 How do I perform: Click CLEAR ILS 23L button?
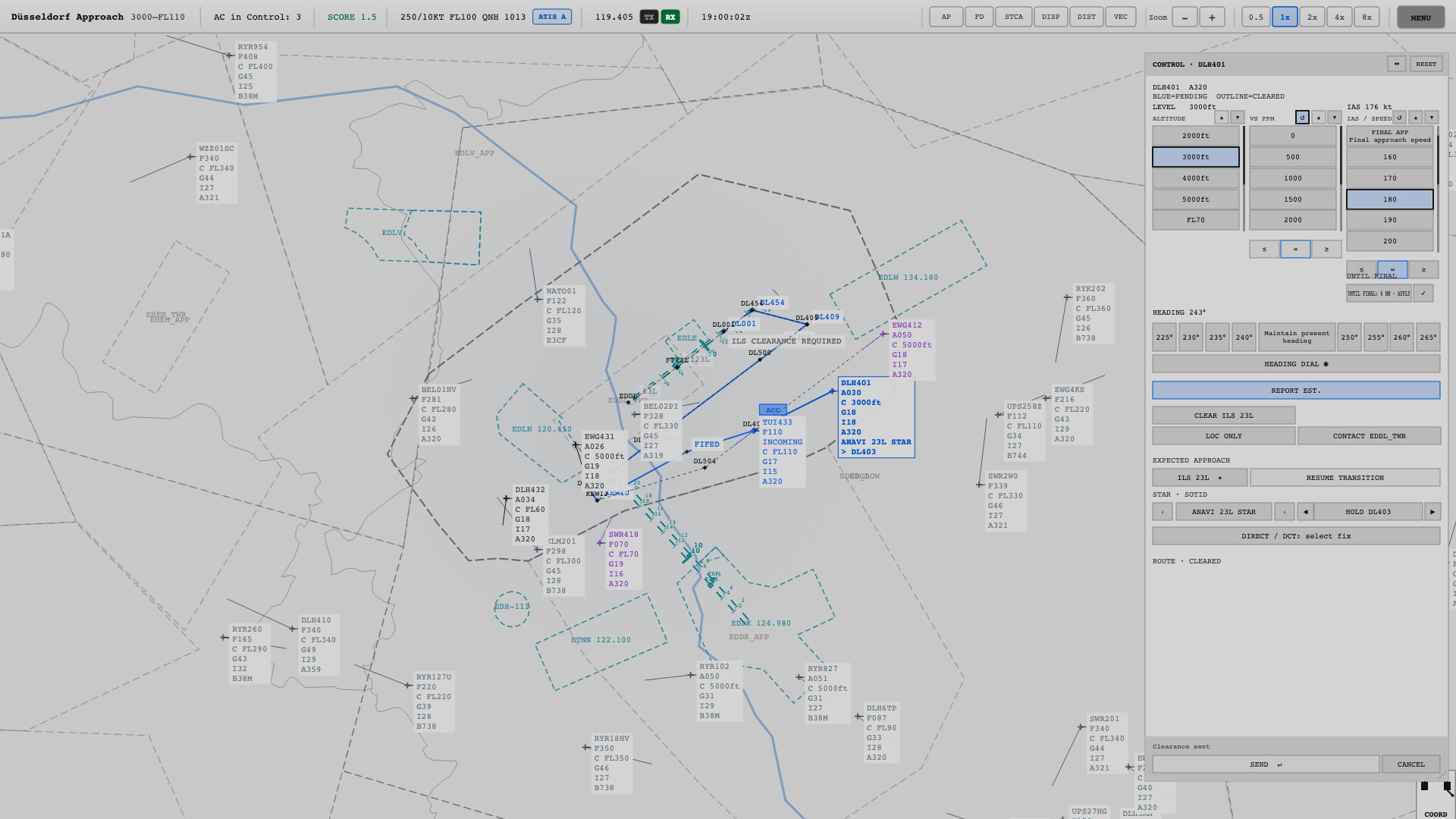coord(1224,416)
